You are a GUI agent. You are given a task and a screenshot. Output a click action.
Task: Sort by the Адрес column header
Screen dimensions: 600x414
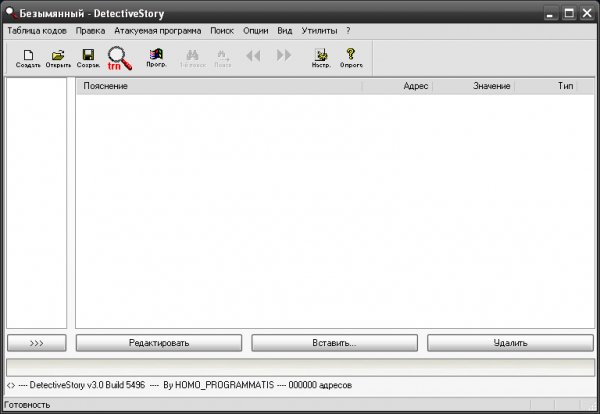tap(397, 86)
